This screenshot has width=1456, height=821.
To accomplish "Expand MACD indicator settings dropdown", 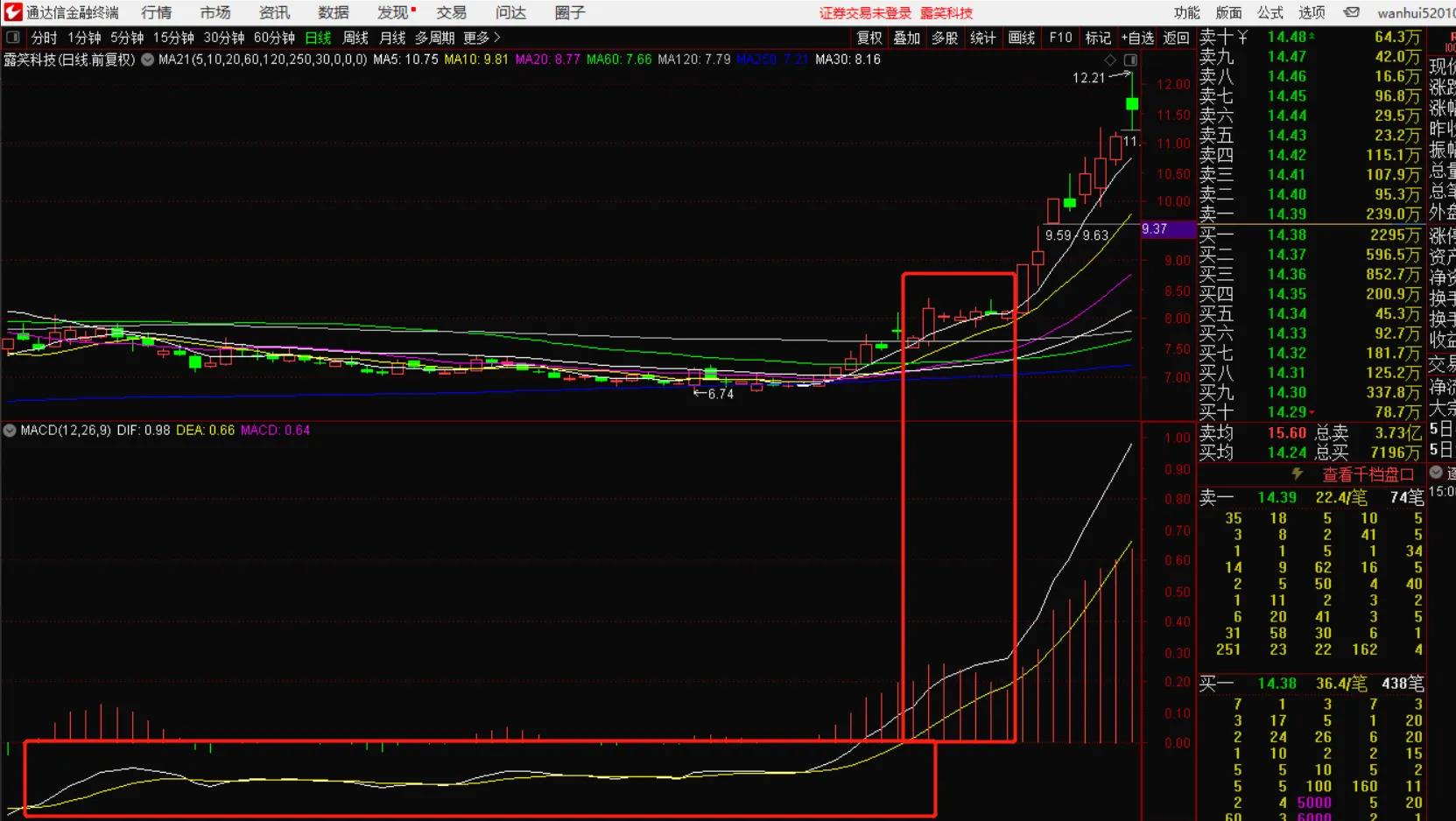I will [x=10, y=431].
